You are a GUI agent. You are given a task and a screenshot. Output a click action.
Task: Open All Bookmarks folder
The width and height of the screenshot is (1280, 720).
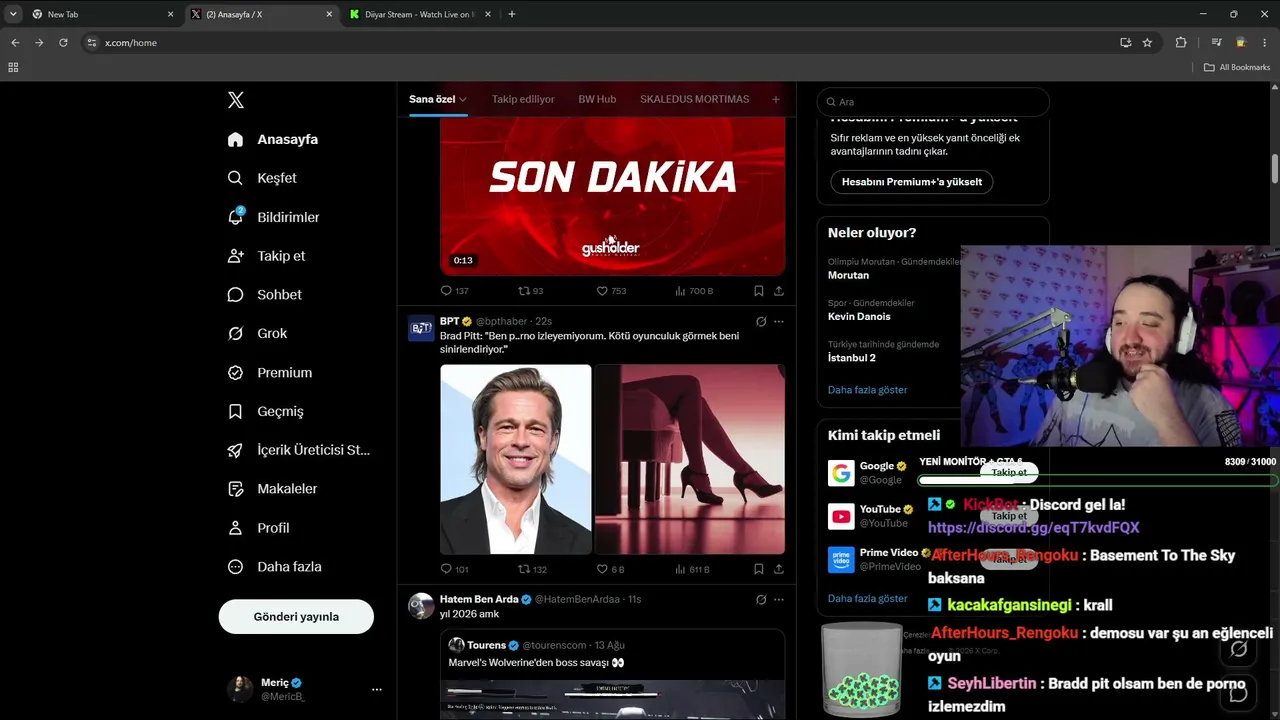[x=1236, y=67]
